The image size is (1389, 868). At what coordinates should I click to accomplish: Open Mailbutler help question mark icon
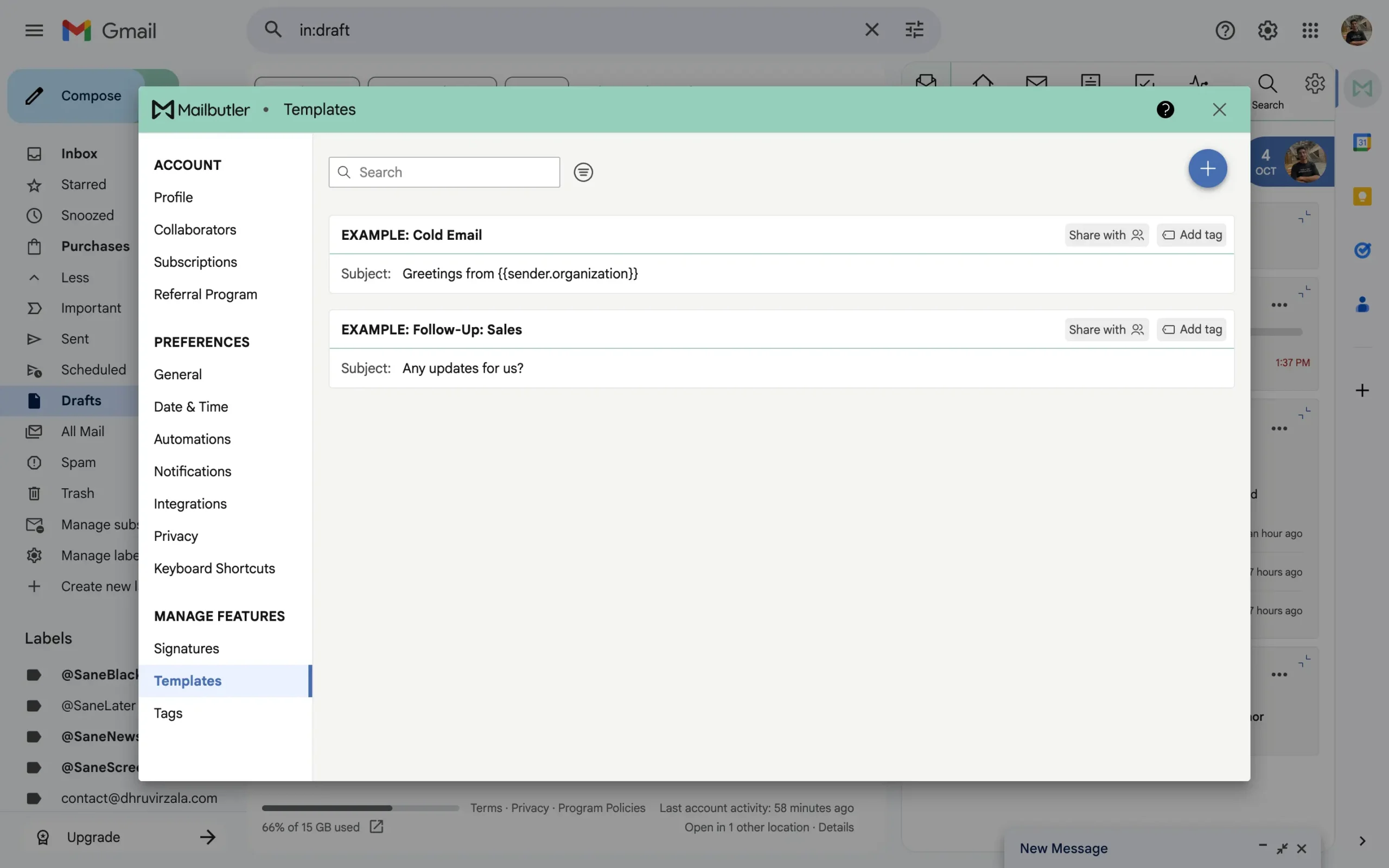(1164, 110)
